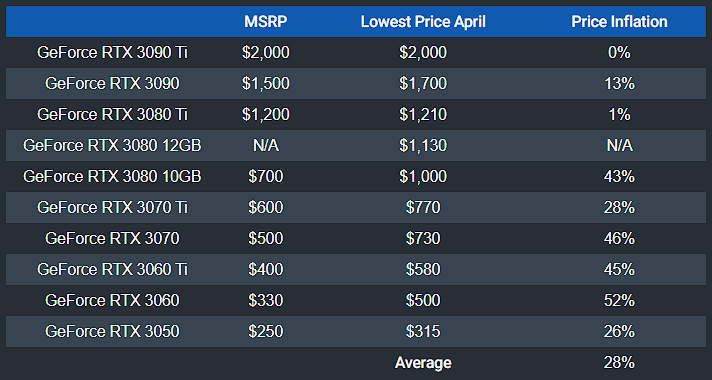Select the 0% inflation for RTX 3090 Ti
Viewport: 712px width, 380px height.
point(619,53)
